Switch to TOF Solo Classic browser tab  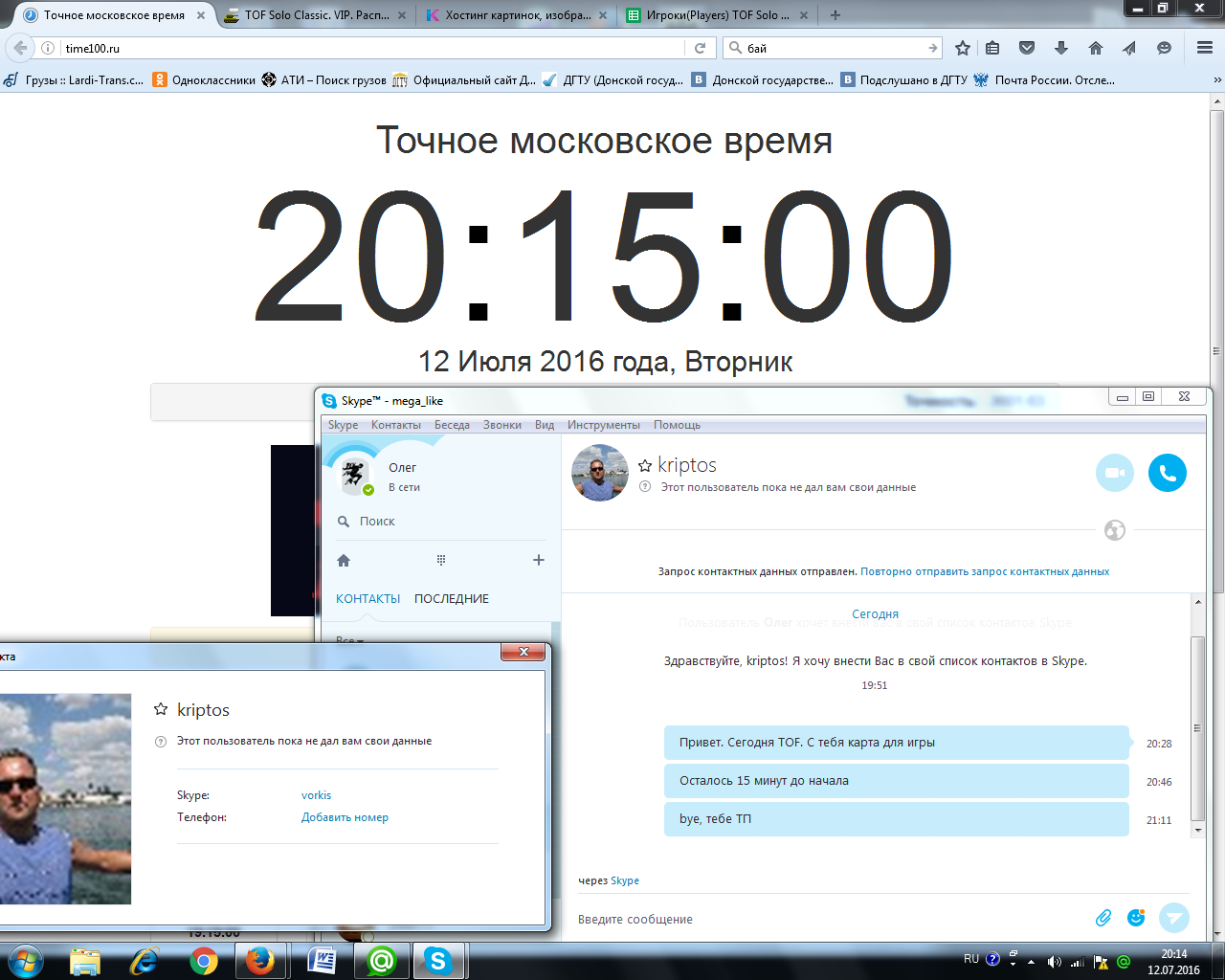point(316,15)
